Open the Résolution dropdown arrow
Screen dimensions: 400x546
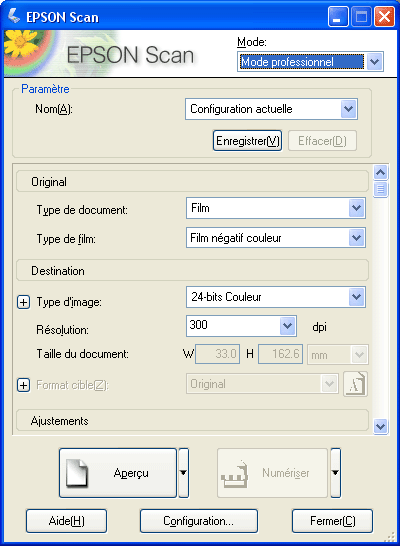[x=288, y=326]
